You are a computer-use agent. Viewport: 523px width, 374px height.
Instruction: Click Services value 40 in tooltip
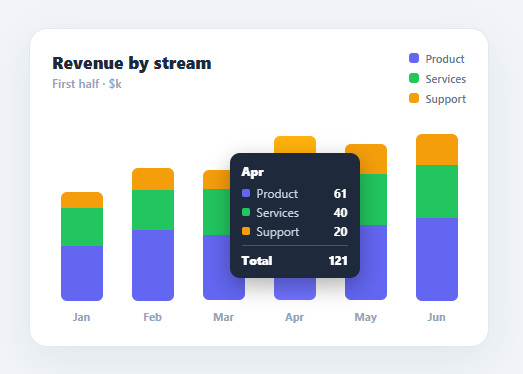point(340,213)
